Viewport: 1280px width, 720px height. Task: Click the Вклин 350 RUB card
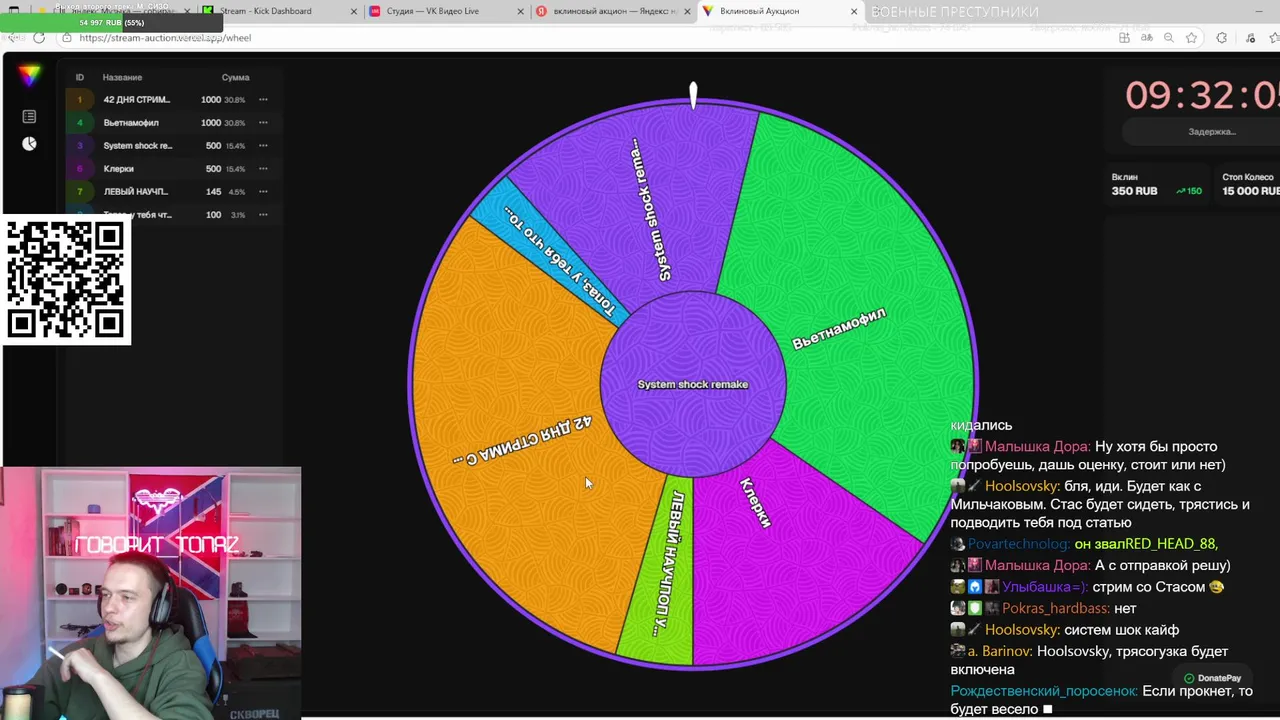click(x=1156, y=184)
